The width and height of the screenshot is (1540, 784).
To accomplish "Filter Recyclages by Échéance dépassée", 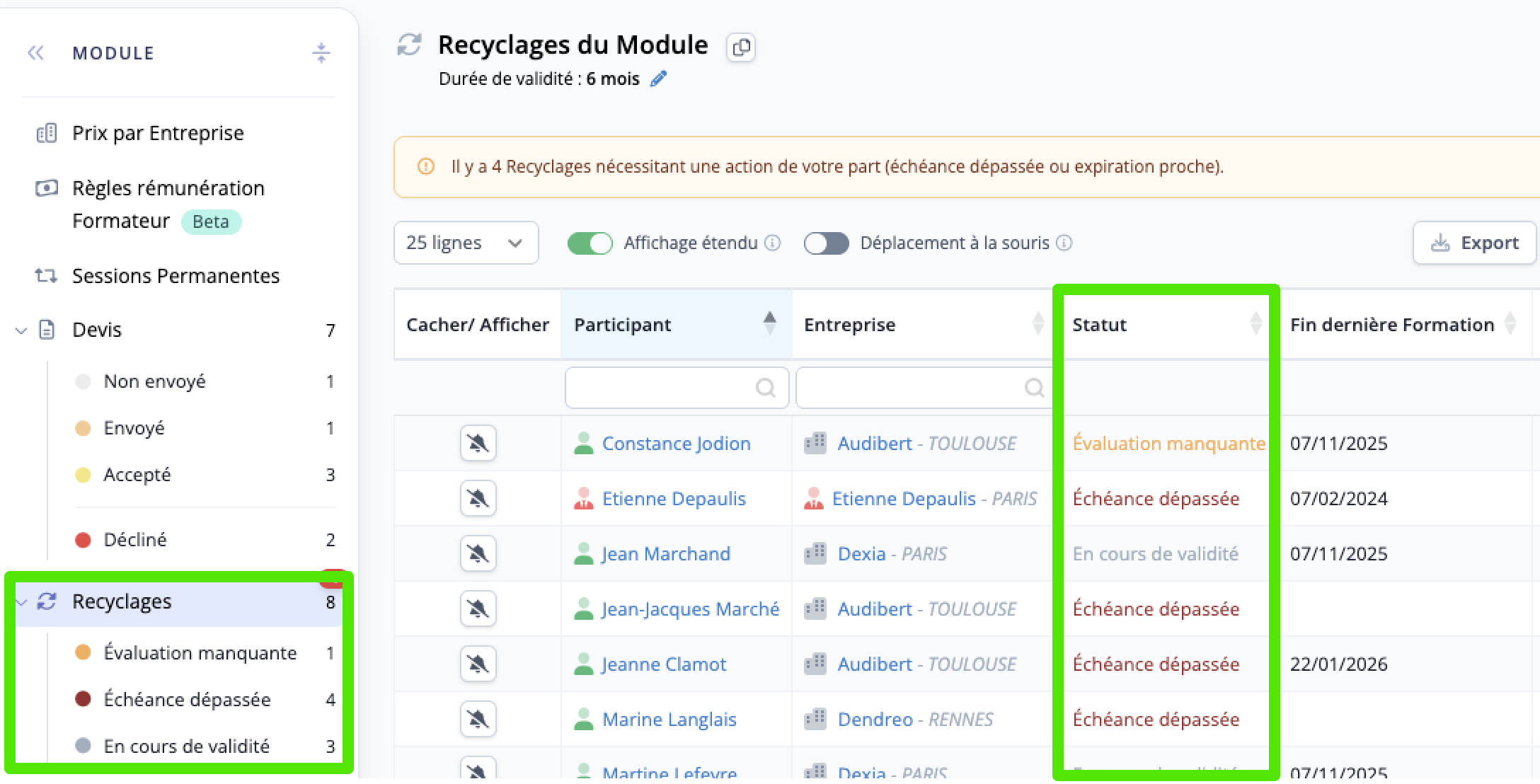I will [x=187, y=699].
